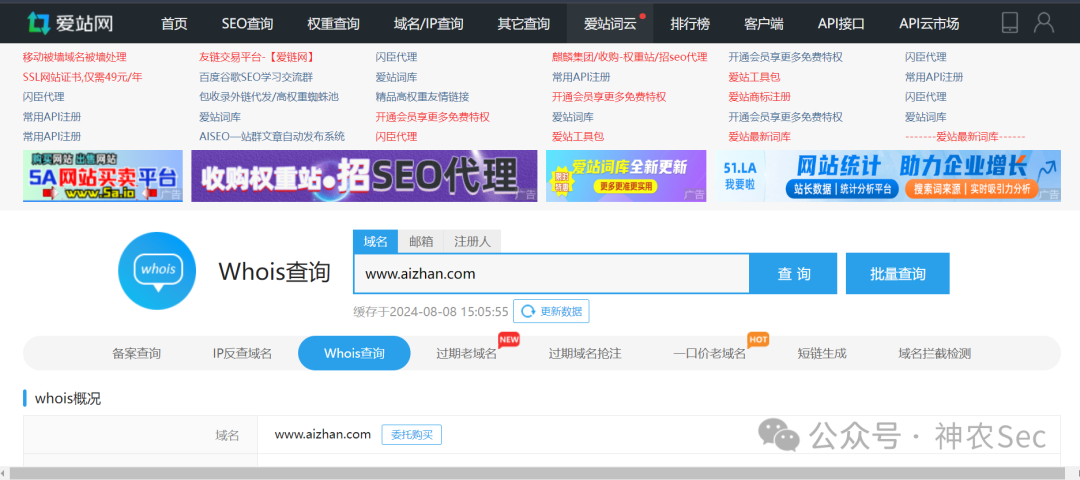The height and width of the screenshot is (480, 1080).
Task: Select the 注册人 search tab
Action: click(472, 242)
